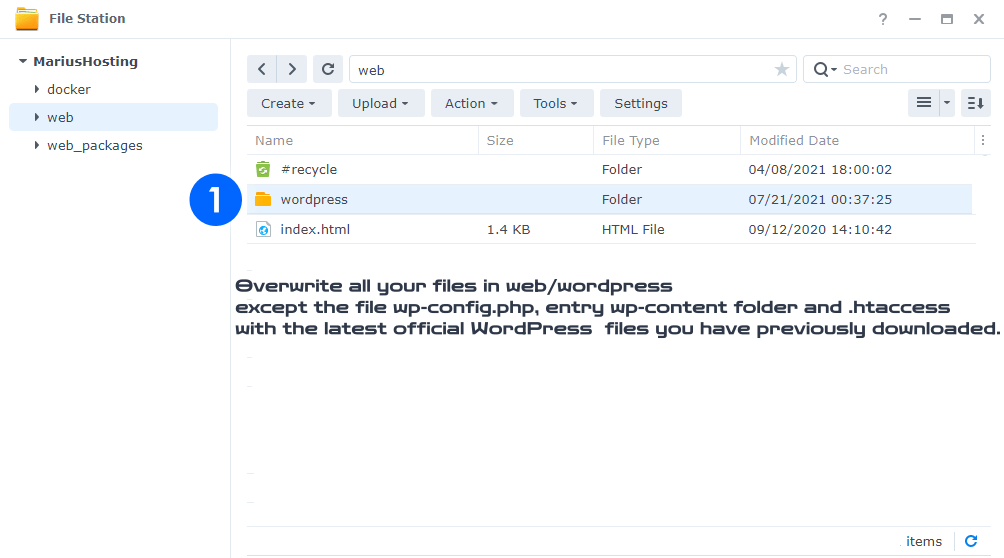Open the Create dropdown menu
1004x558 pixels.
tap(289, 103)
